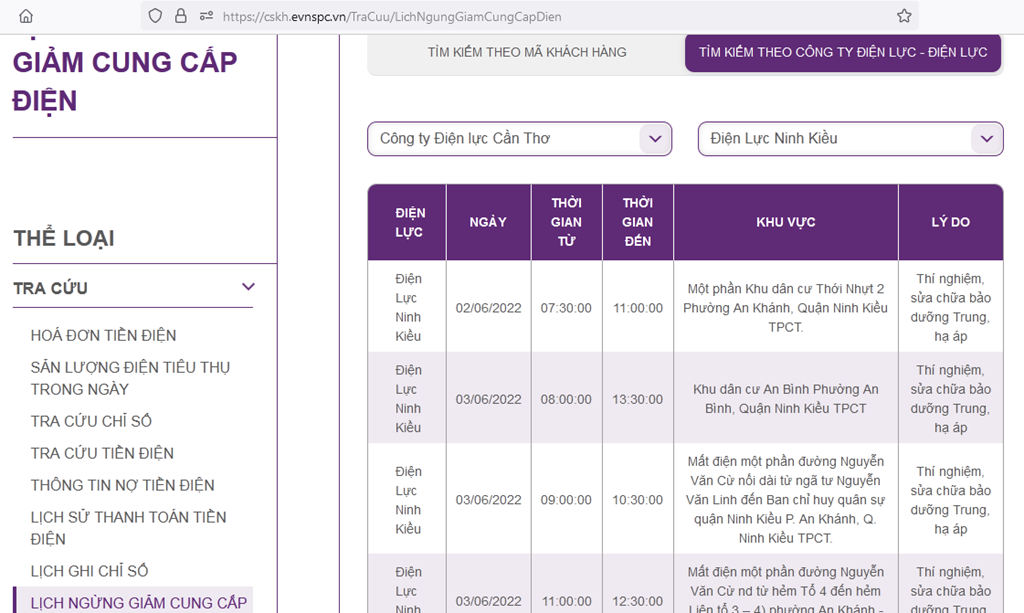Open the Công ty Điện lực Cần Thơ dropdown

pyautogui.click(x=520, y=139)
